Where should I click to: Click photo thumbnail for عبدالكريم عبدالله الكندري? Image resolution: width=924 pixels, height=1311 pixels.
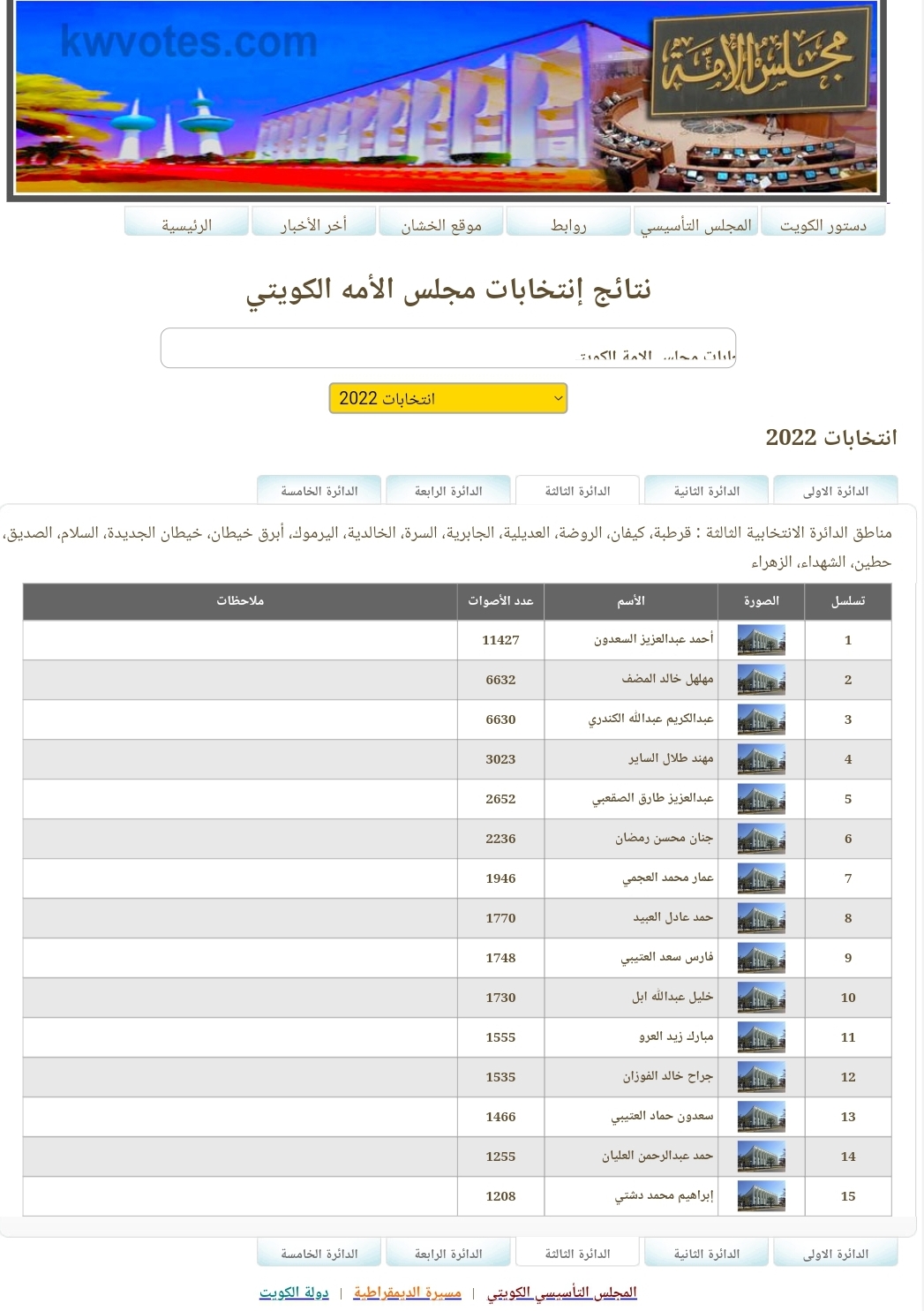pyautogui.click(x=761, y=720)
